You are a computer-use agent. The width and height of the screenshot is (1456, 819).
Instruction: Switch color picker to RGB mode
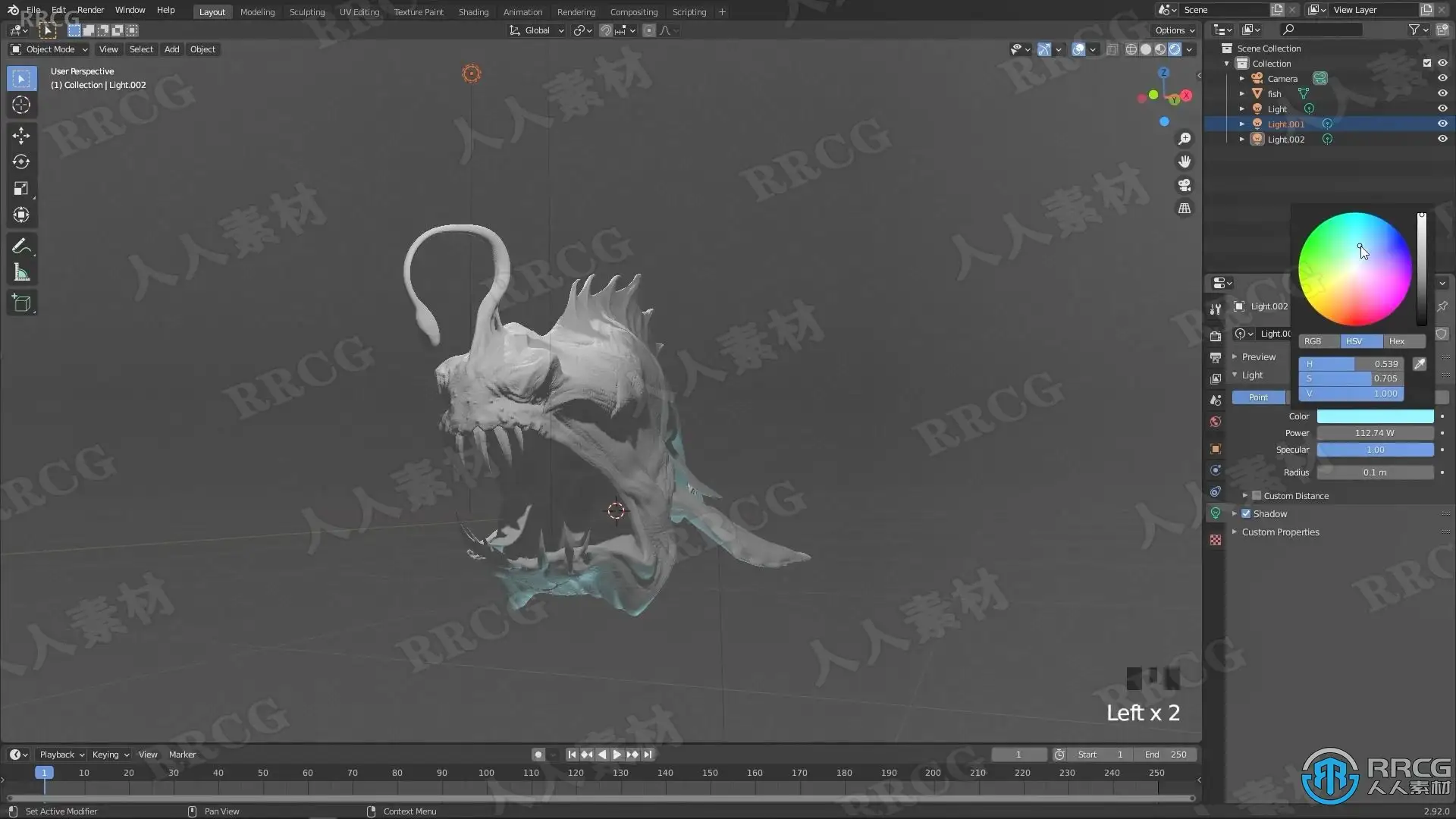pos(1313,341)
